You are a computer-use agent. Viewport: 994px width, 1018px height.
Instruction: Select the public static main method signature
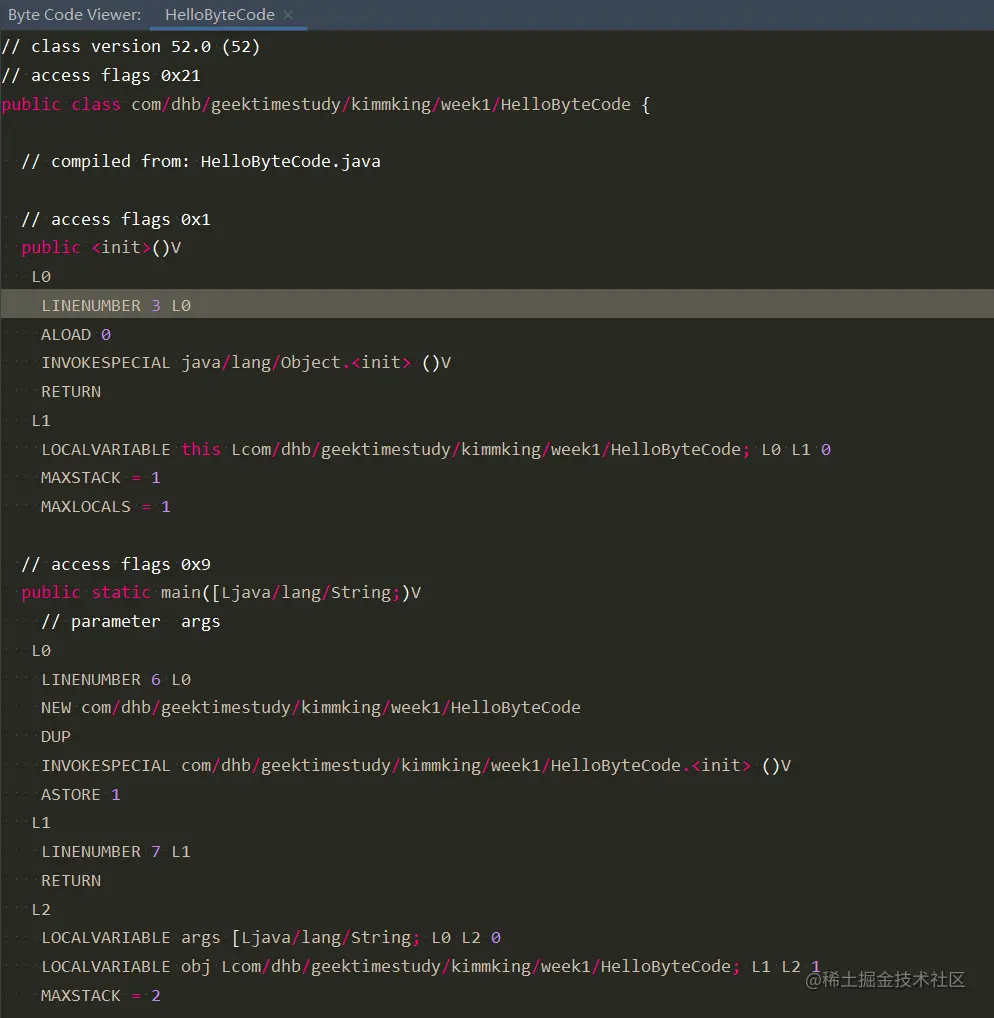tap(220, 592)
